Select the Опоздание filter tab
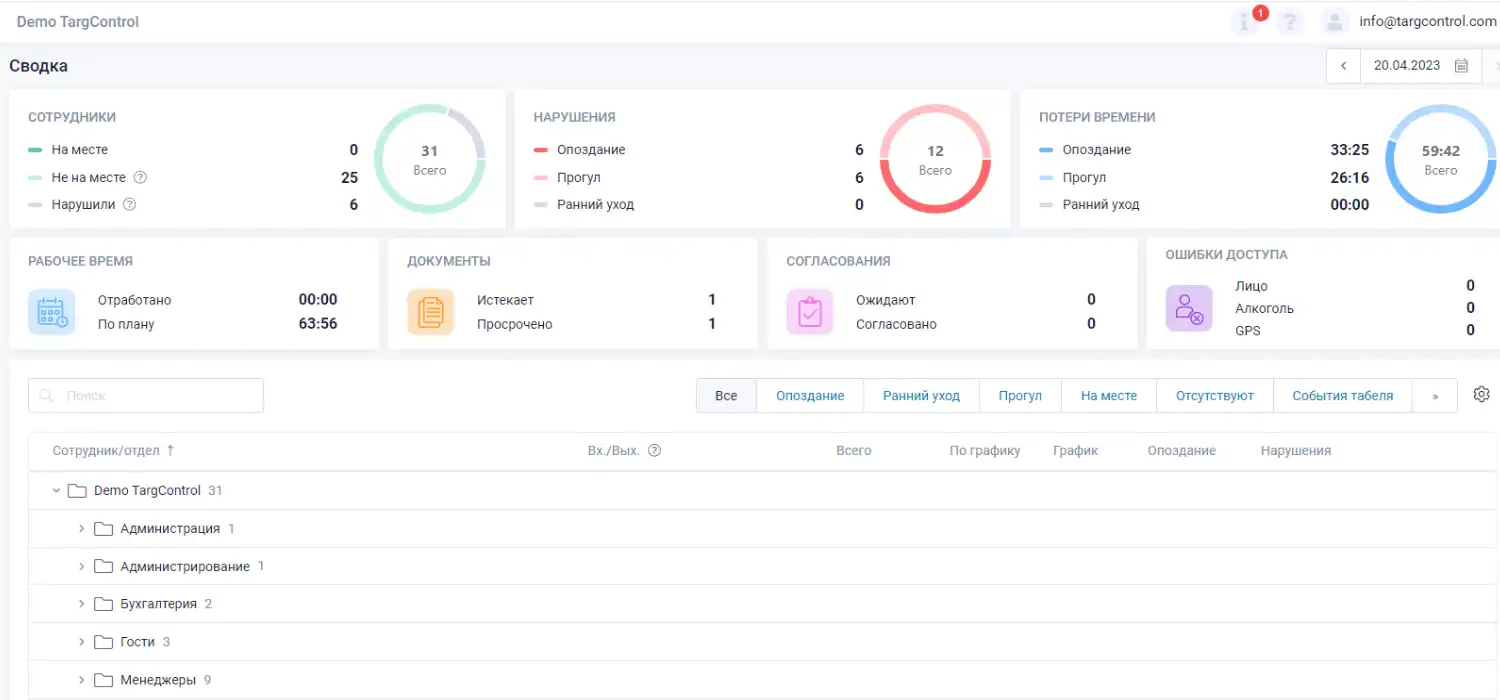 tap(810, 396)
